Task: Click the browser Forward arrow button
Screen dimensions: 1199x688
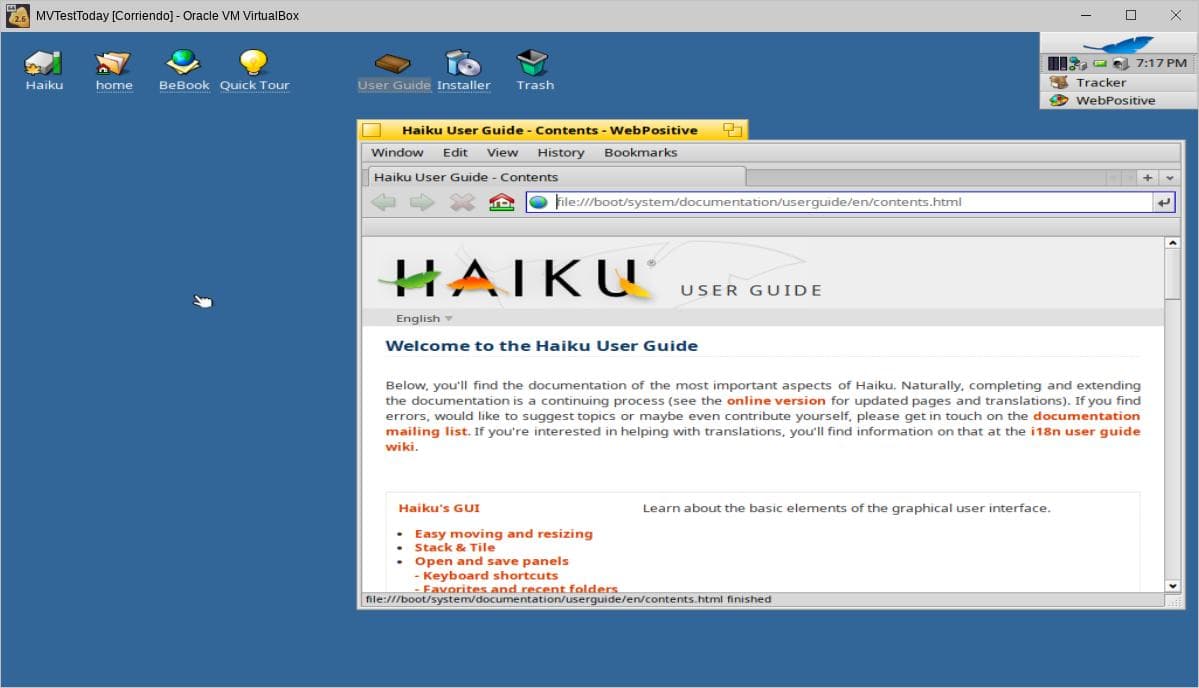Action: coord(422,202)
